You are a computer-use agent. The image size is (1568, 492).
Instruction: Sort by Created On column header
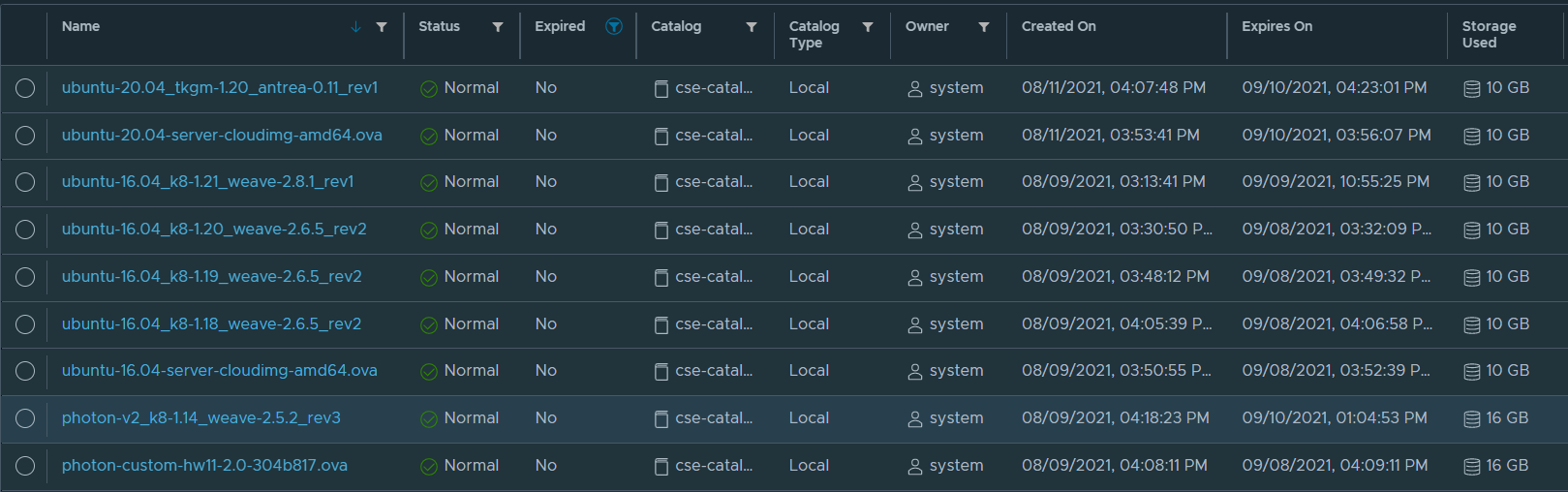click(x=1059, y=27)
